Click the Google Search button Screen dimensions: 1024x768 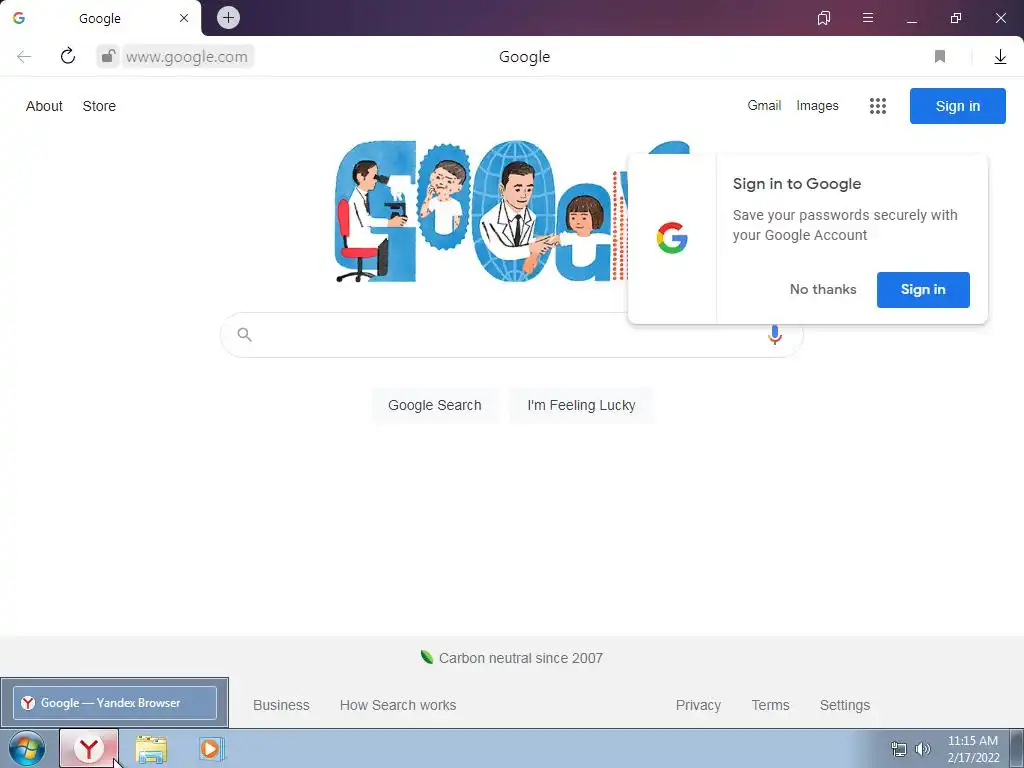tap(434, 405)
